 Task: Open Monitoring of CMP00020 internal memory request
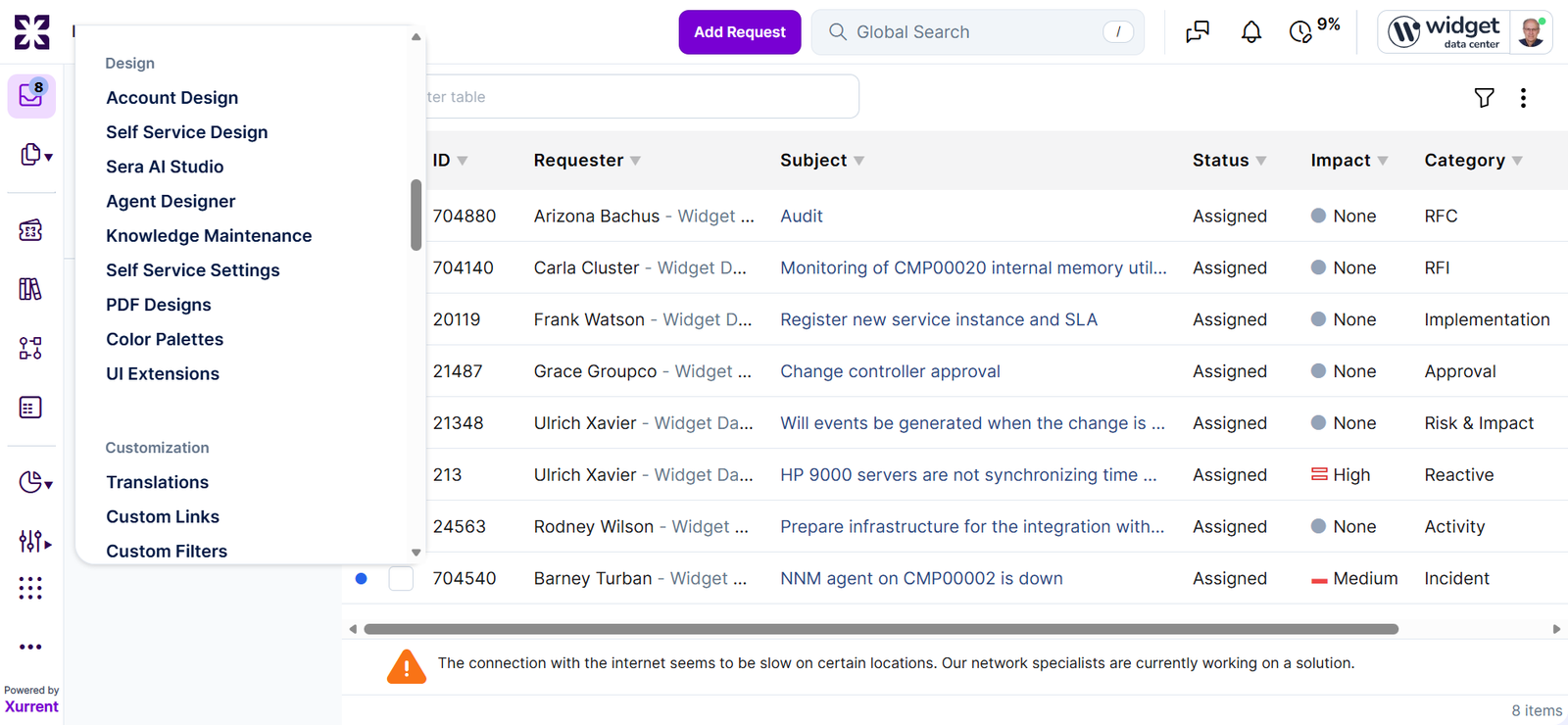[973, 267]
